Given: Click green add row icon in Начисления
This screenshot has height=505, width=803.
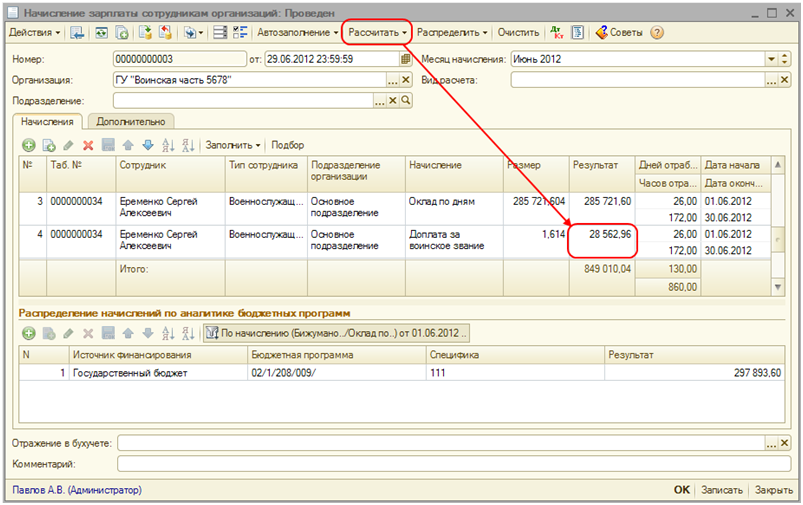Looking at the screenshot, I should (28, 145).
